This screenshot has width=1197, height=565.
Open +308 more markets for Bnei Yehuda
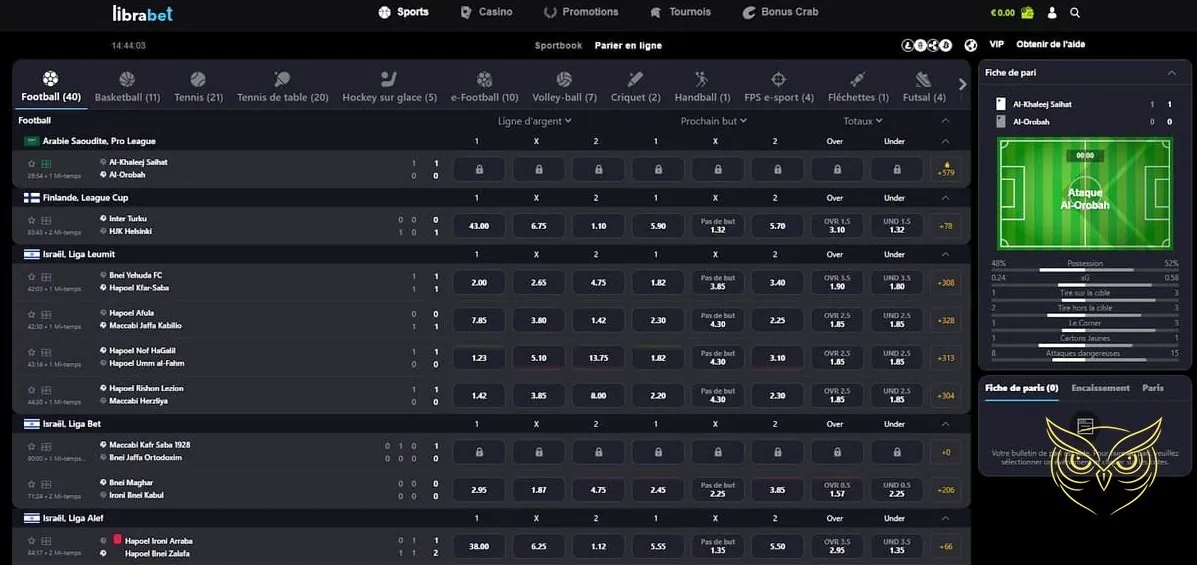pos(945,283)
